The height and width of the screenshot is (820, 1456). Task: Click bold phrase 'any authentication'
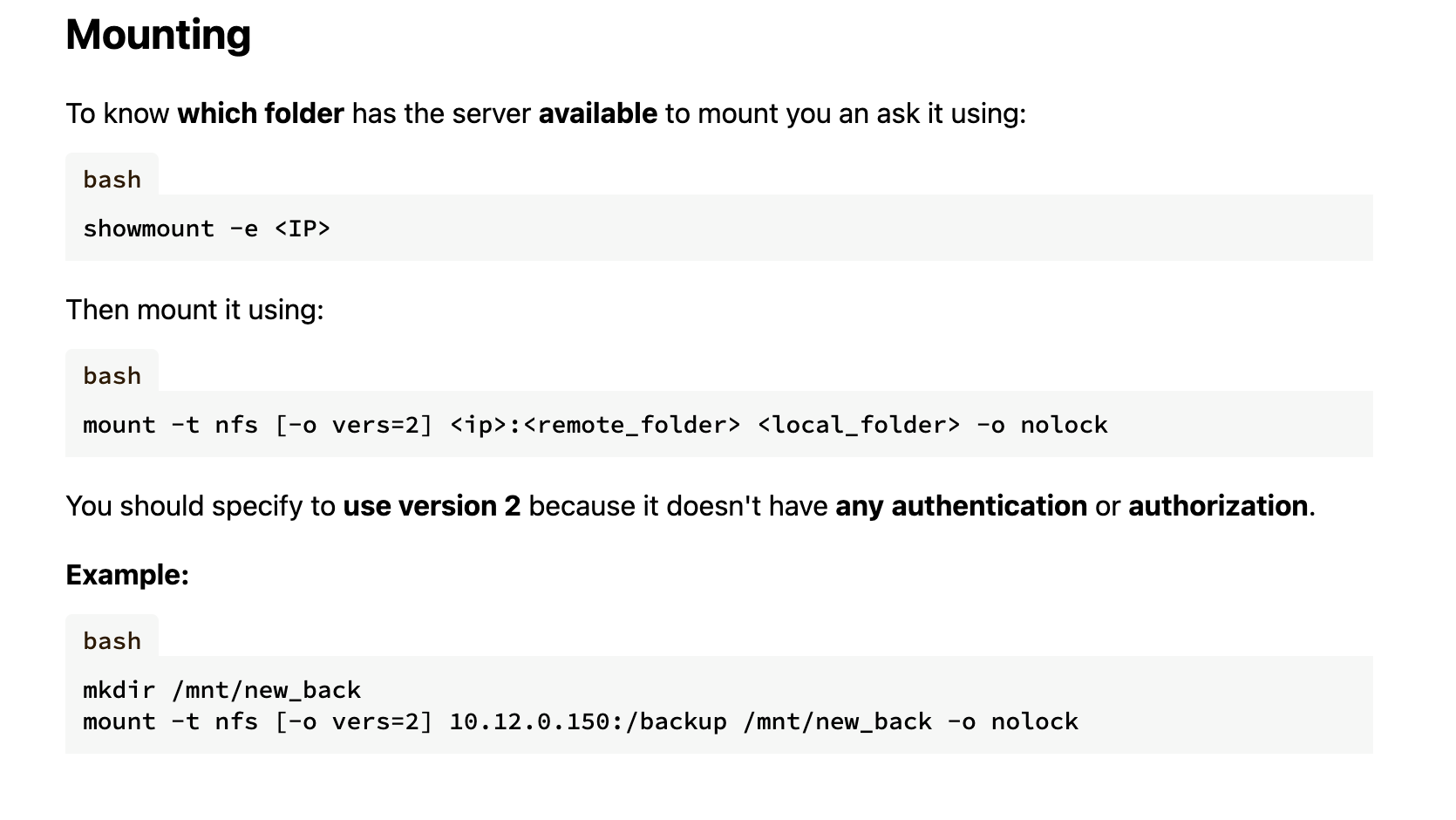(961, 506)
